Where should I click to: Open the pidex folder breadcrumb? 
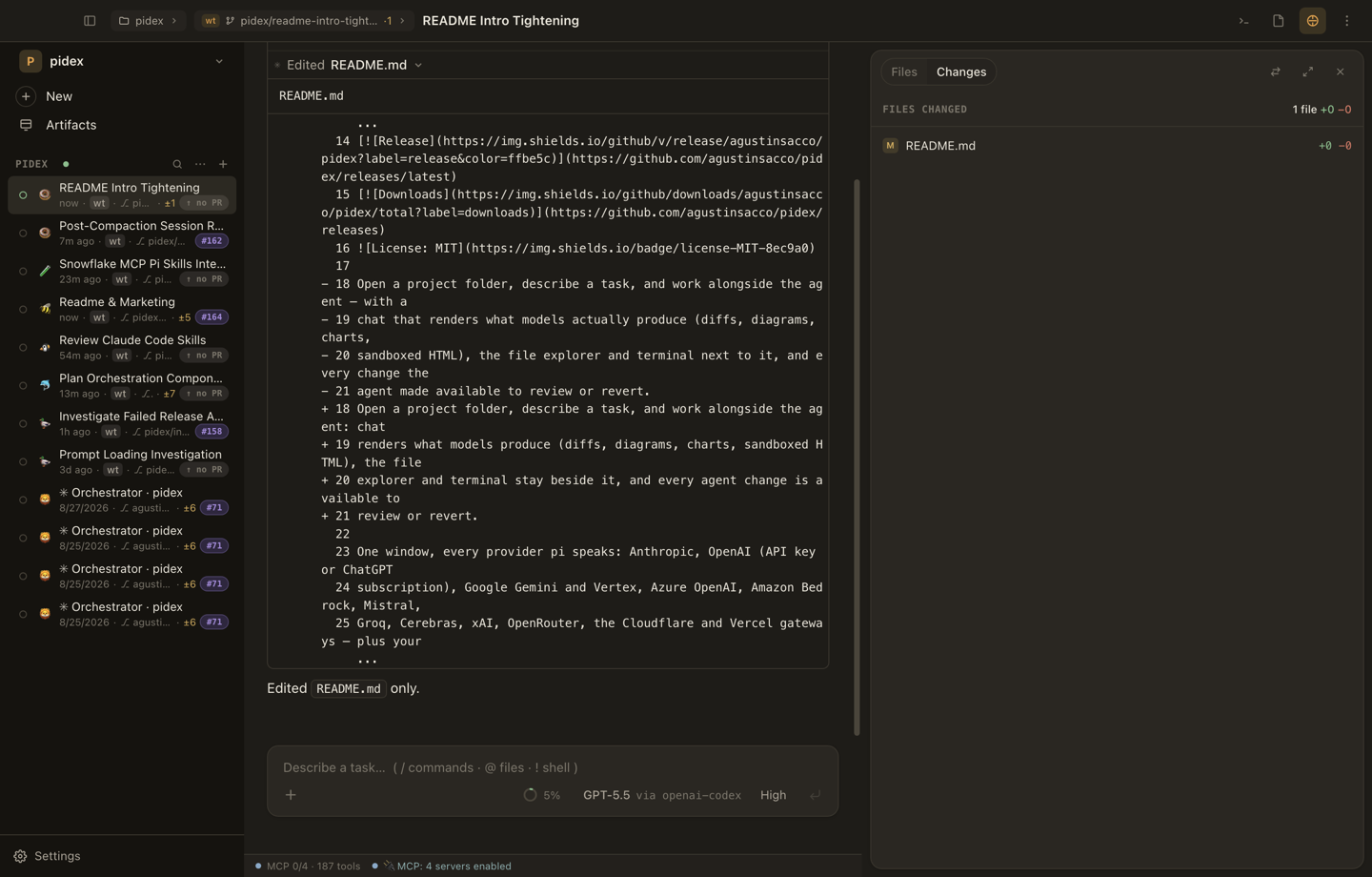148,21
